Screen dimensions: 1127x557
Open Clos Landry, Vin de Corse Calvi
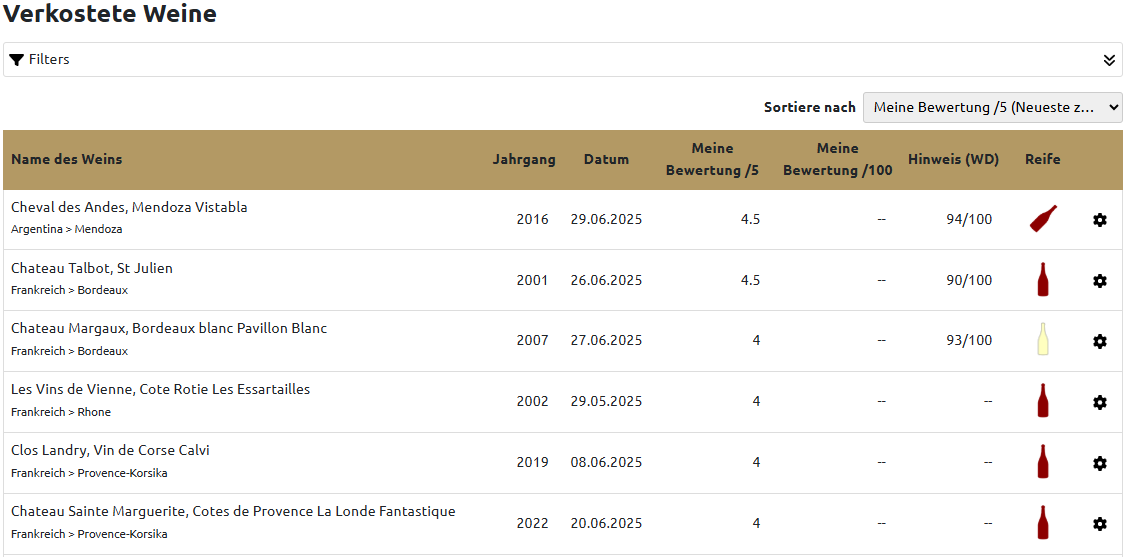[x=111, y=451]
